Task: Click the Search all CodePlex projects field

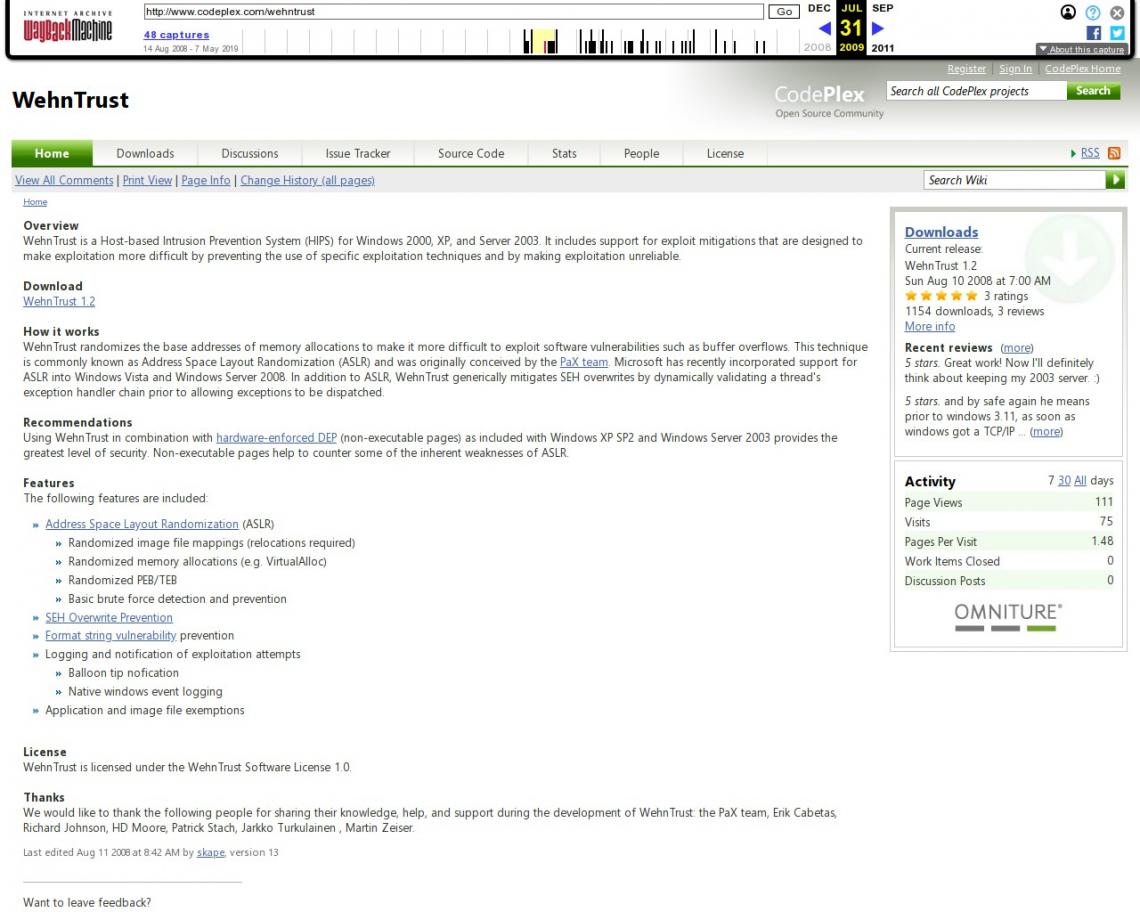Action: (976, 91)
